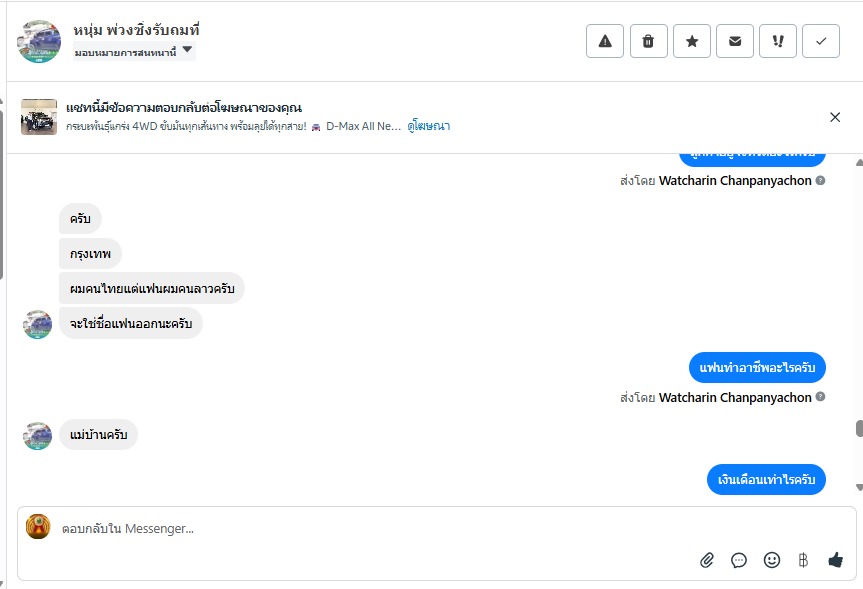Click the customer name 'หนุ่ม พ่วงชิงรับถมที่'
Screen dimensions: 863x589
137,30
